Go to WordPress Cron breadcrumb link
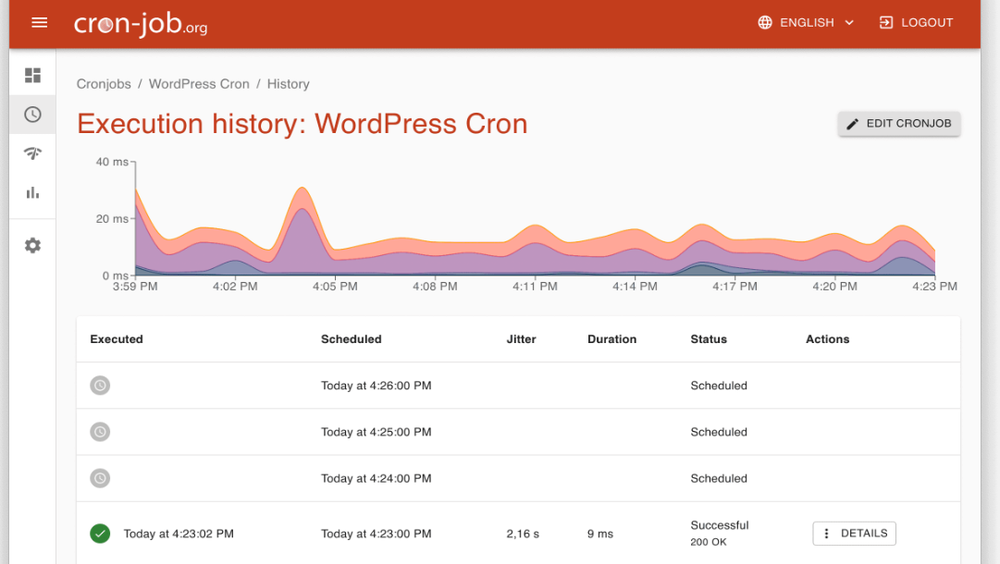 pos(199,84)
